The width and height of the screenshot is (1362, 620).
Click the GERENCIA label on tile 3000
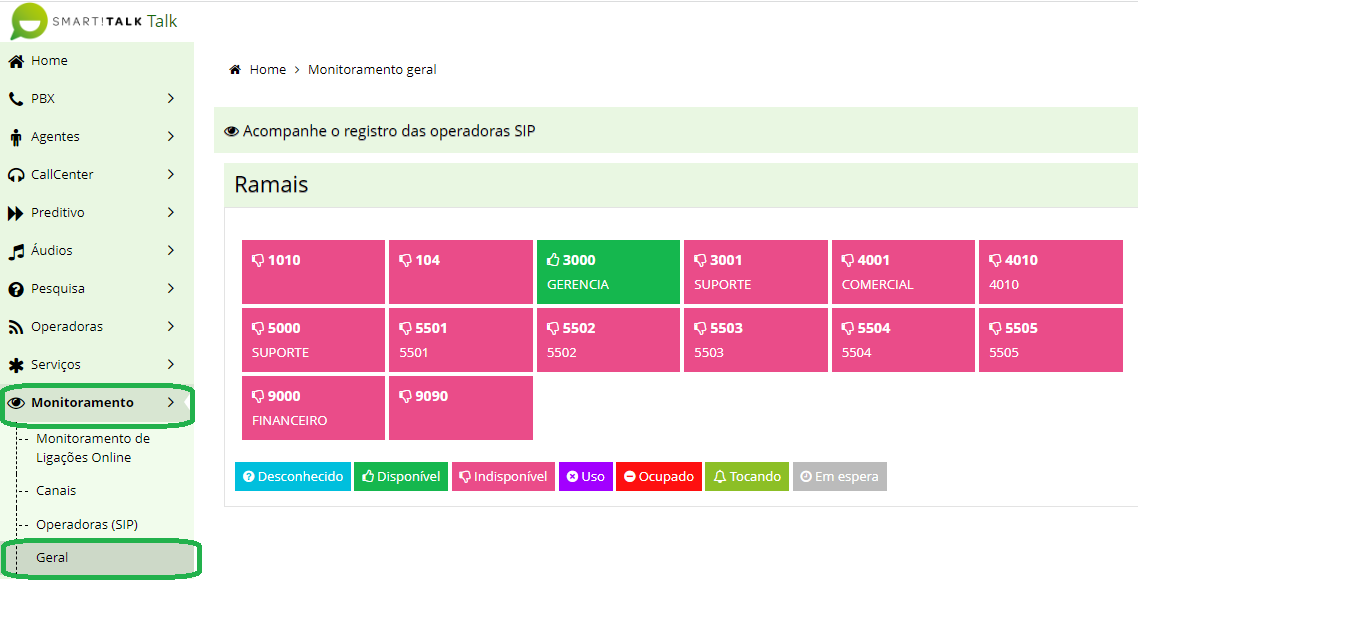578,285
